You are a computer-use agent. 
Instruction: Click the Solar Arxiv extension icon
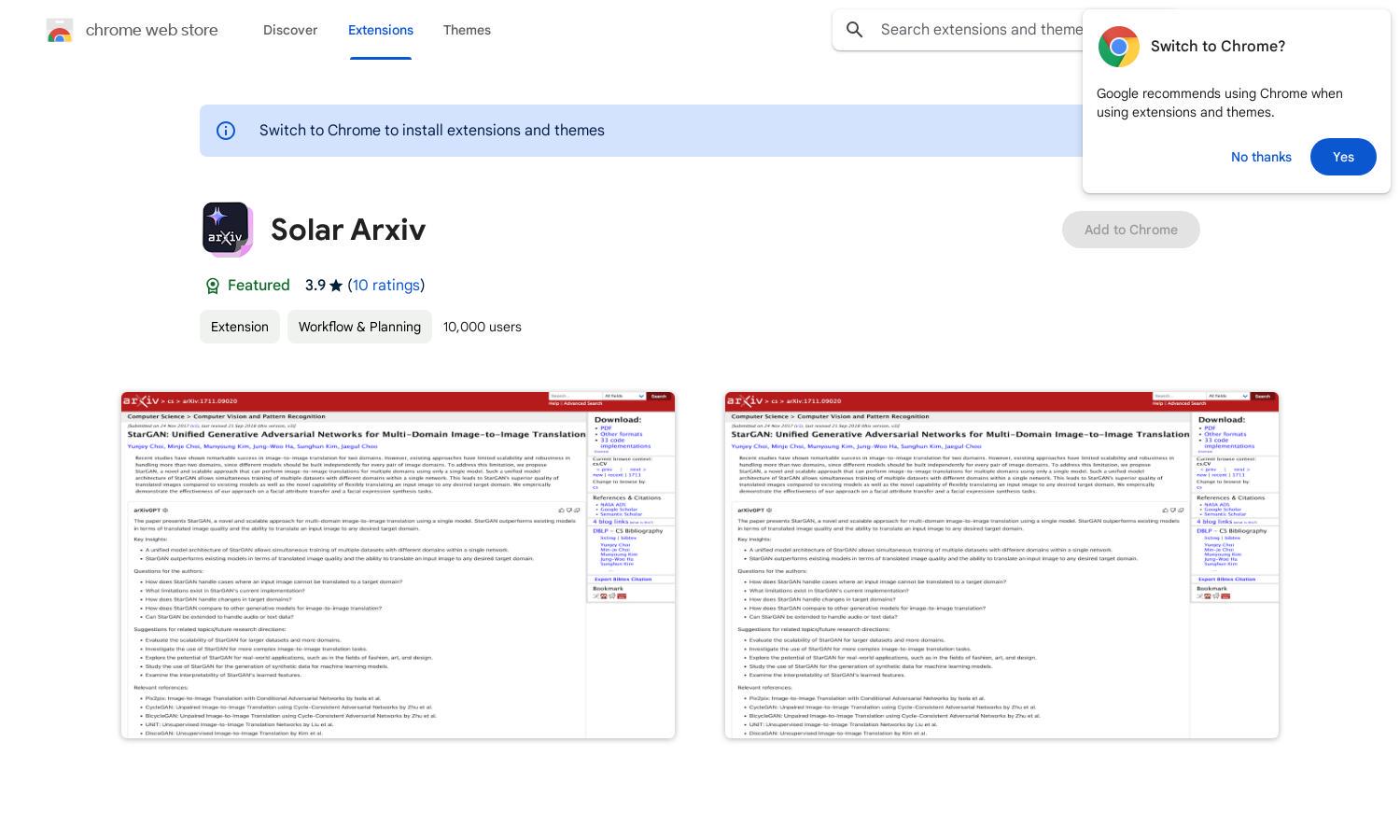(x=227, y=229)
